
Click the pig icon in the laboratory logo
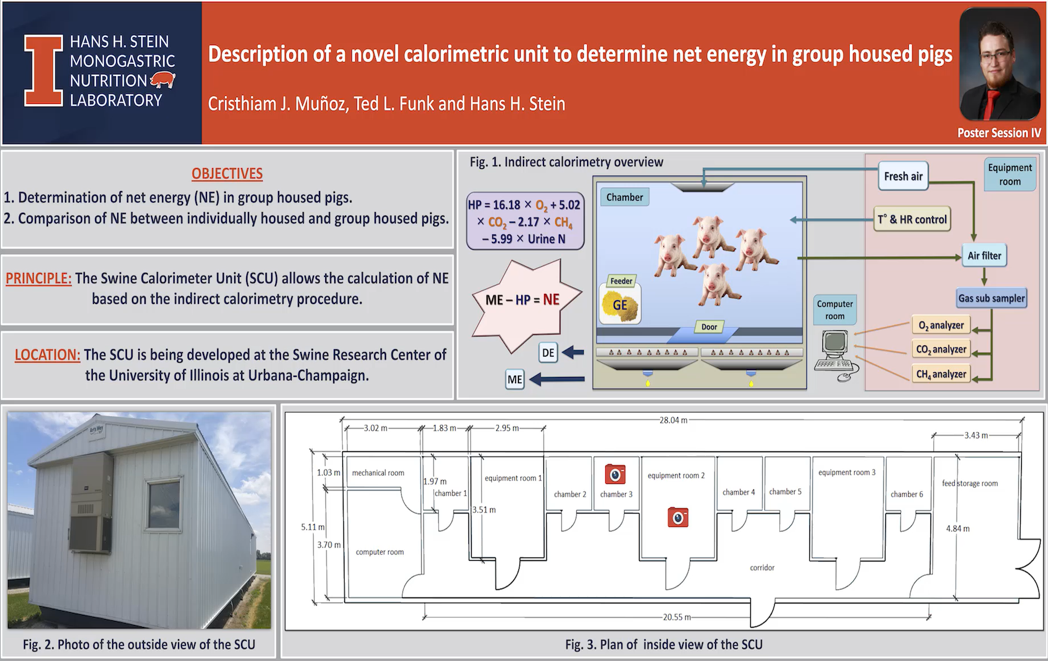[x=162, y=80]
